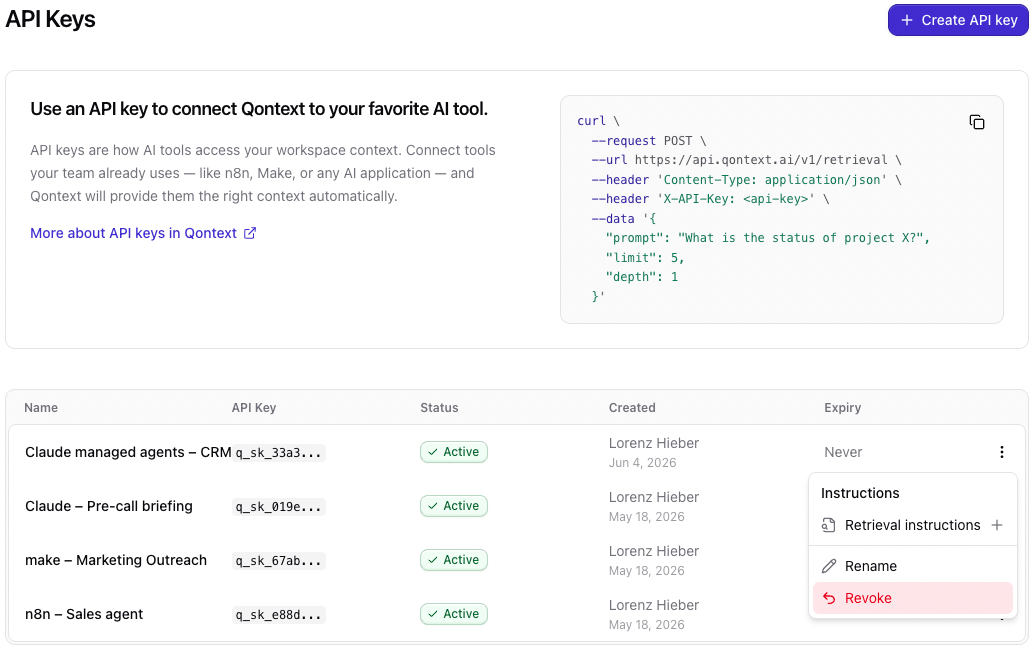Screen dimensions: 1034x649
Task: Click the Created column header
Action: pyautogui.click(x=632, y=408)
